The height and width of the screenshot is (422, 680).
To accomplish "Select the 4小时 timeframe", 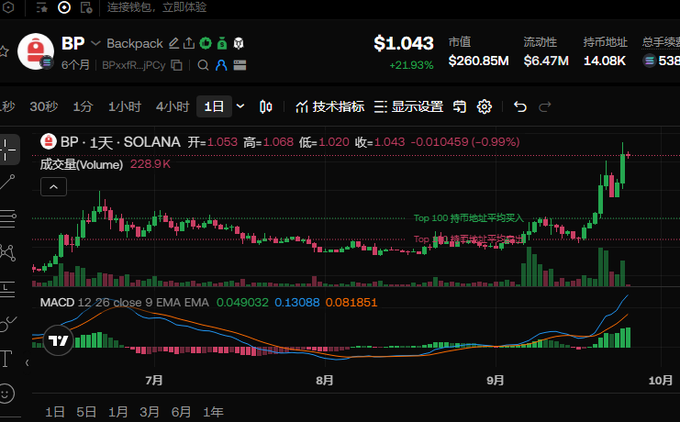I will 172,106.
